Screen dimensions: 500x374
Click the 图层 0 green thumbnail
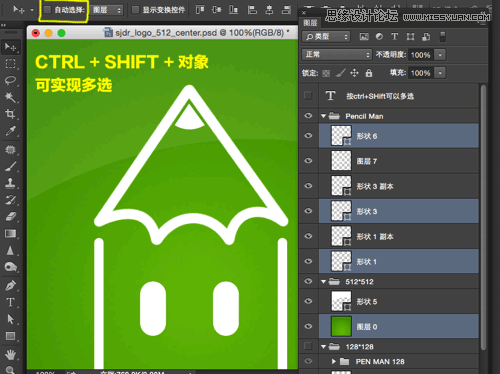click(x=341, y=326)
